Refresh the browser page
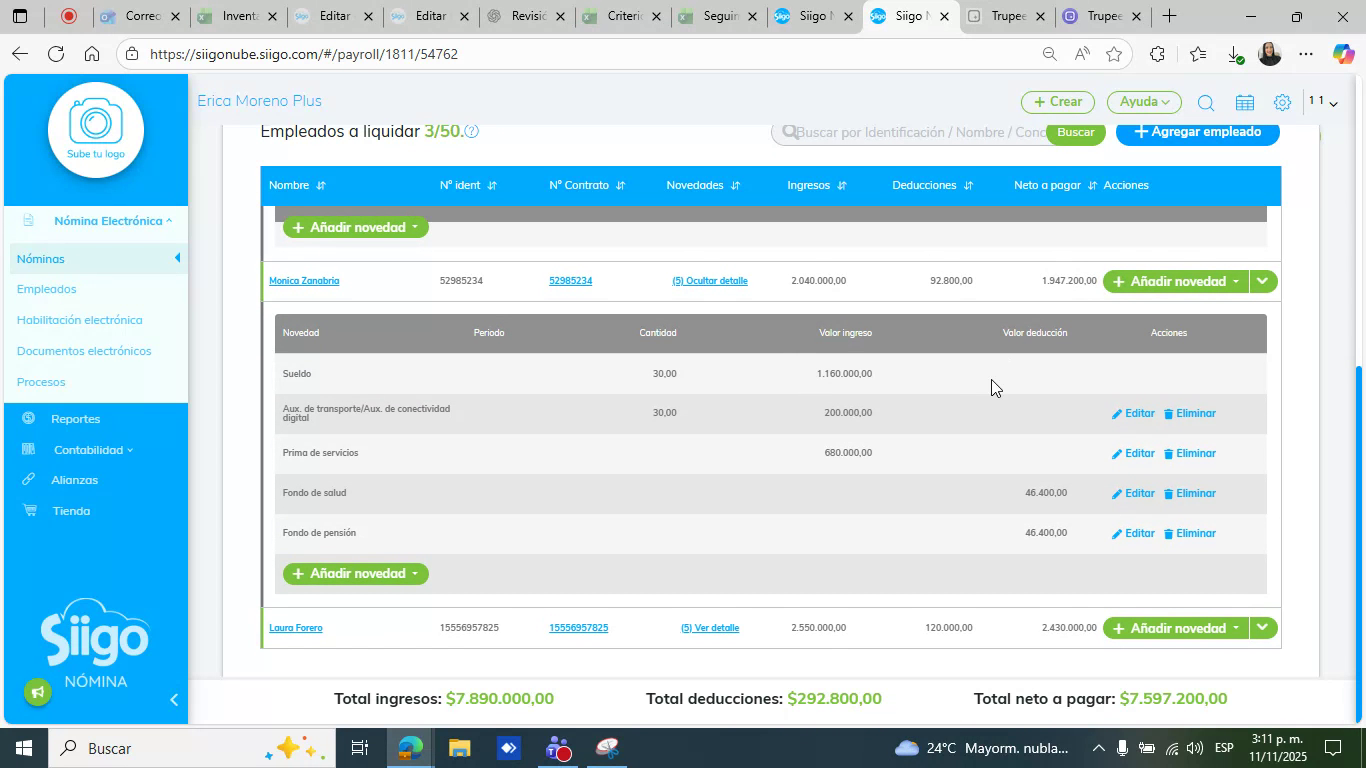Image resolution: width=1366 pixels, height=768 pixels. (x=56, y=54)
